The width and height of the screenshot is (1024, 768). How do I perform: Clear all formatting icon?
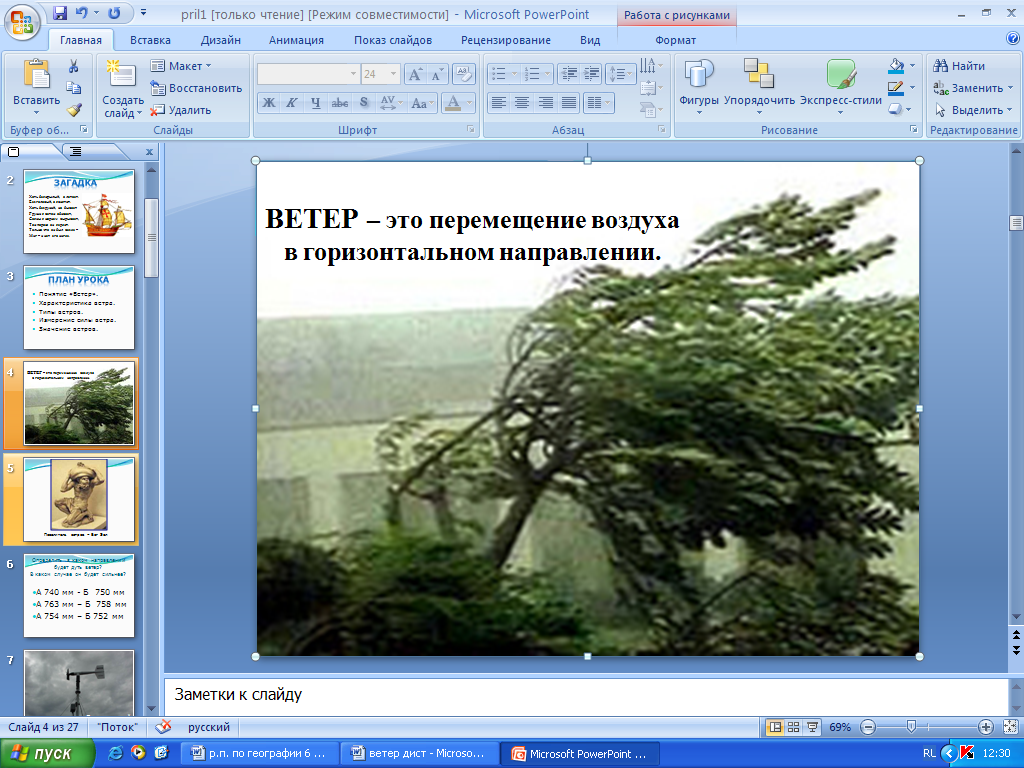[x=463, y=74]
